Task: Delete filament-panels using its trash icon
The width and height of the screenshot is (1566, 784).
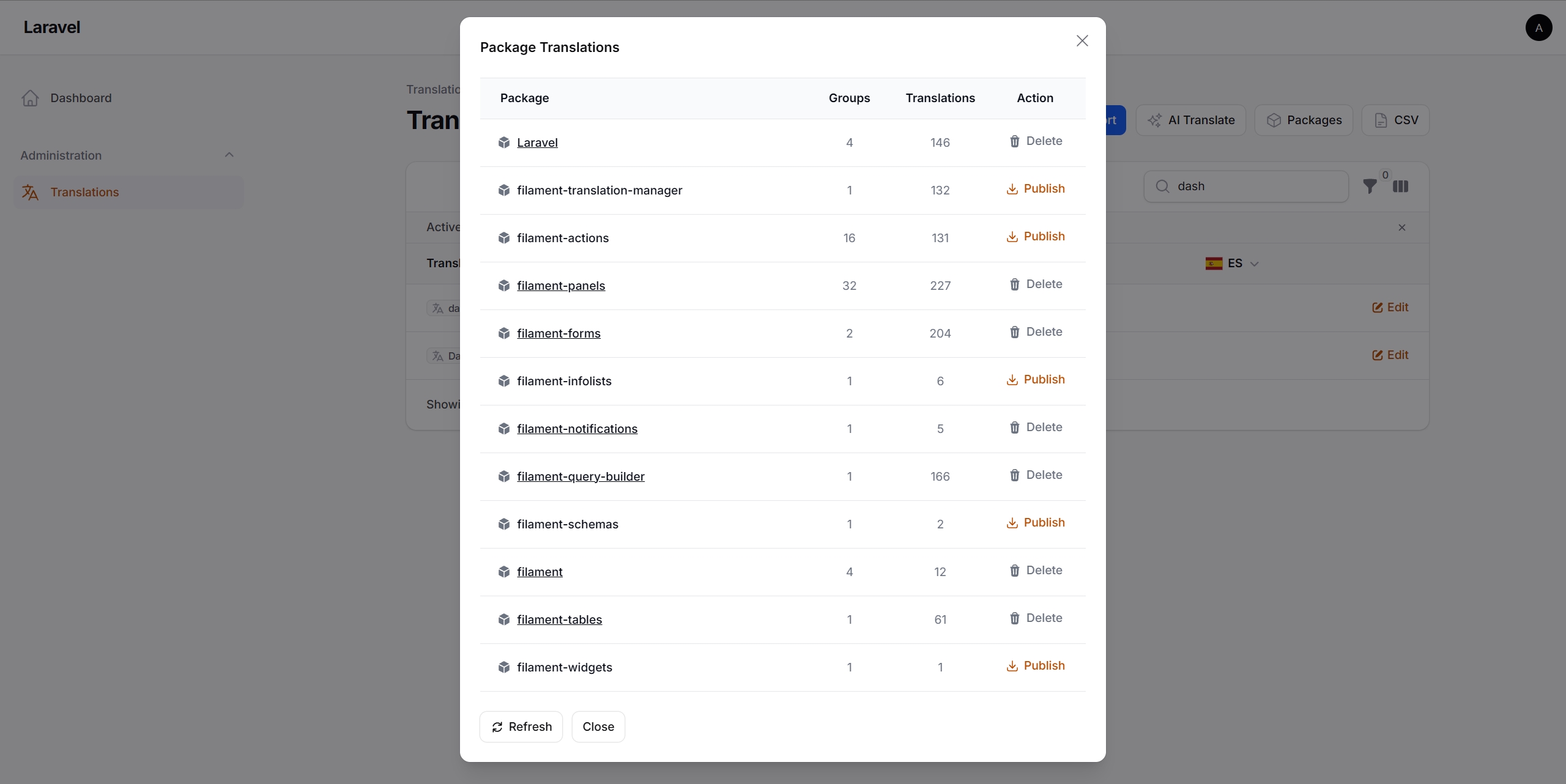Action: click(1015, 284)
